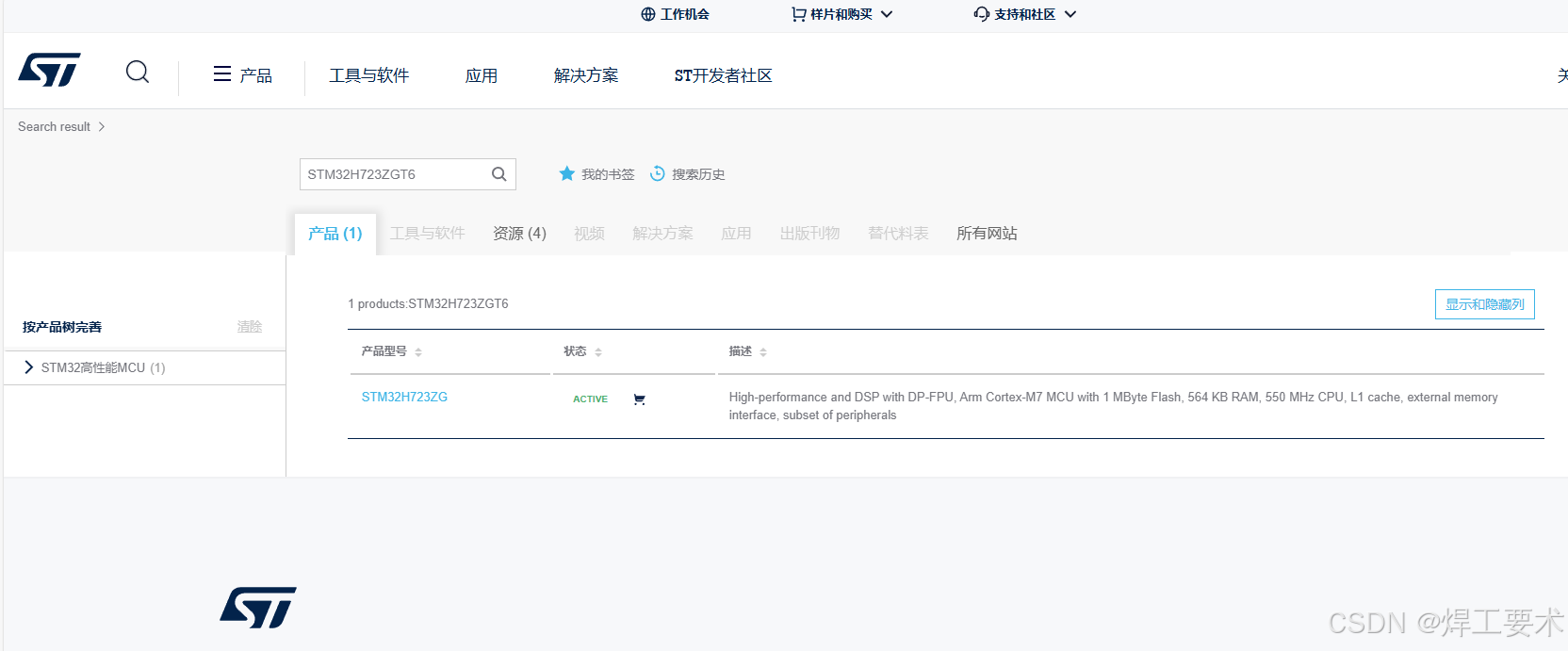The height and width of the screenshot is (651, 1568).
Task: Click the 工作机会 link at top
Action: (685, 14)
